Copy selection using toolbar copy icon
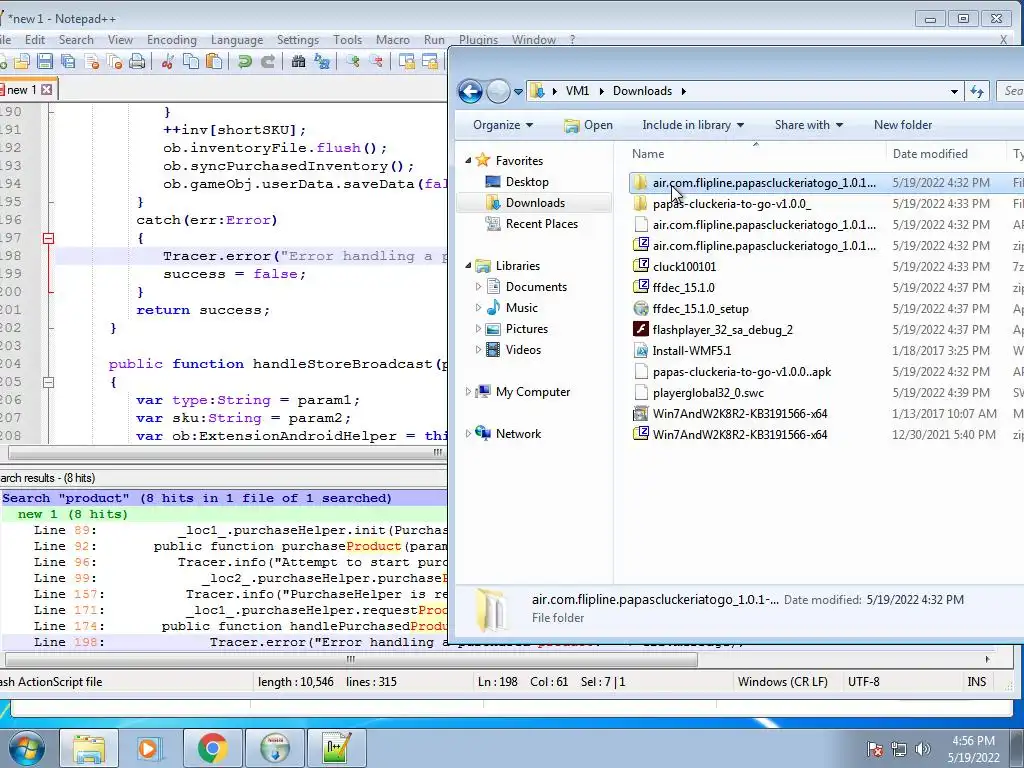Viewport: 1024px width, 768px height. point(191,62)
